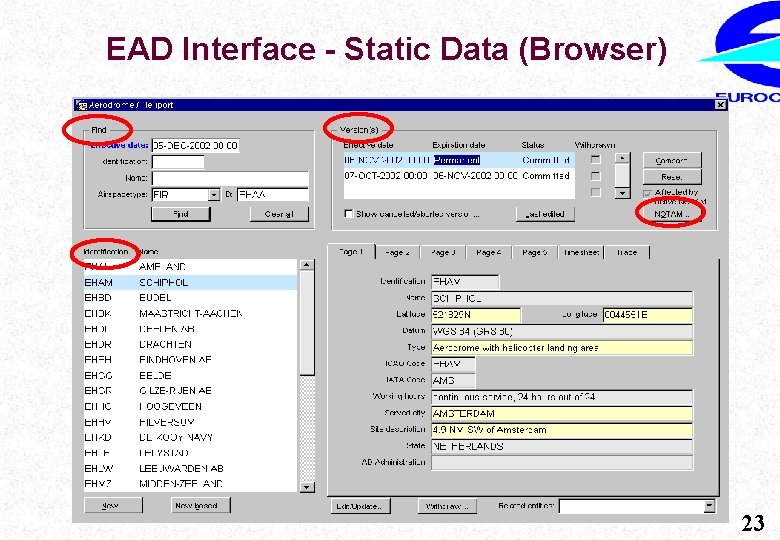Click the Served city field AMSTERDAM
Image resolution: width=780 pixels, height=540 pixels.
tap(562, 413)
